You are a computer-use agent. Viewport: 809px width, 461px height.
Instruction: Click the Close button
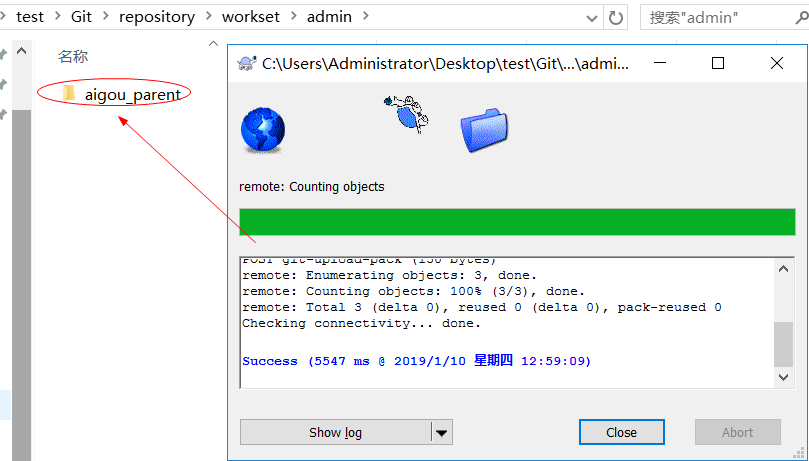click(621, 432)
